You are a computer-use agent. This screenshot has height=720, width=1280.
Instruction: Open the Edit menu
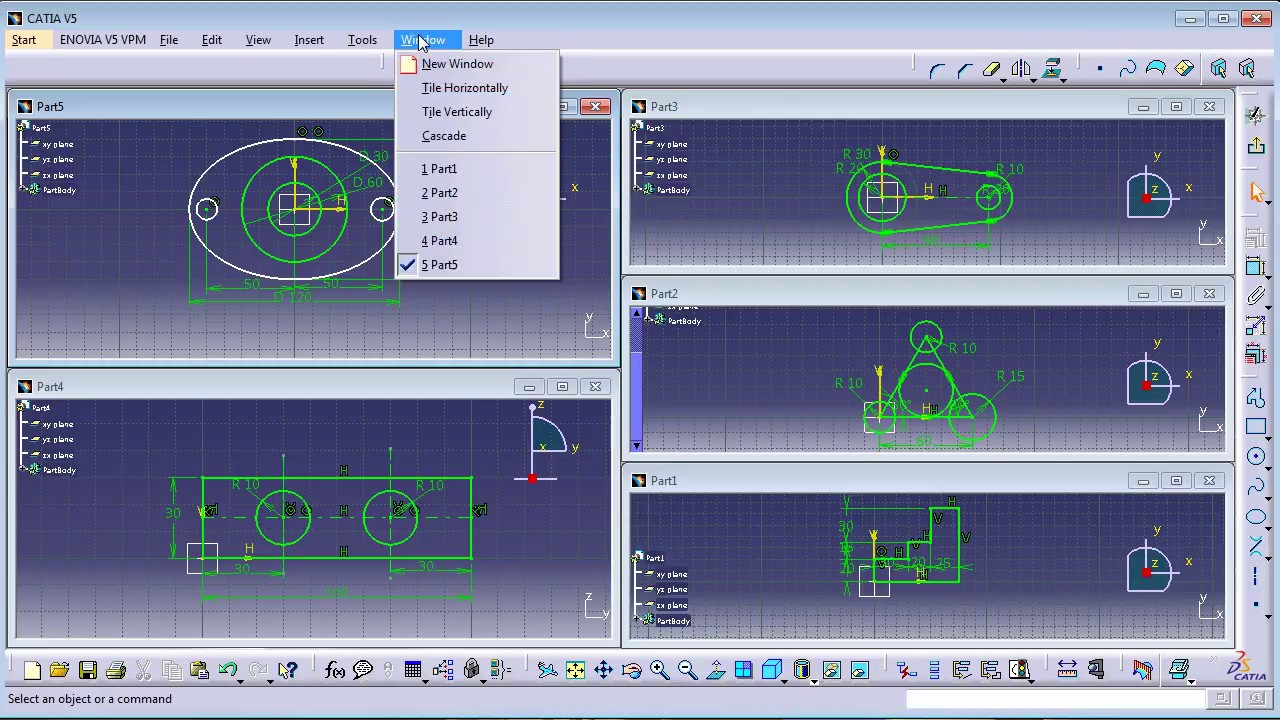(212, 40)
